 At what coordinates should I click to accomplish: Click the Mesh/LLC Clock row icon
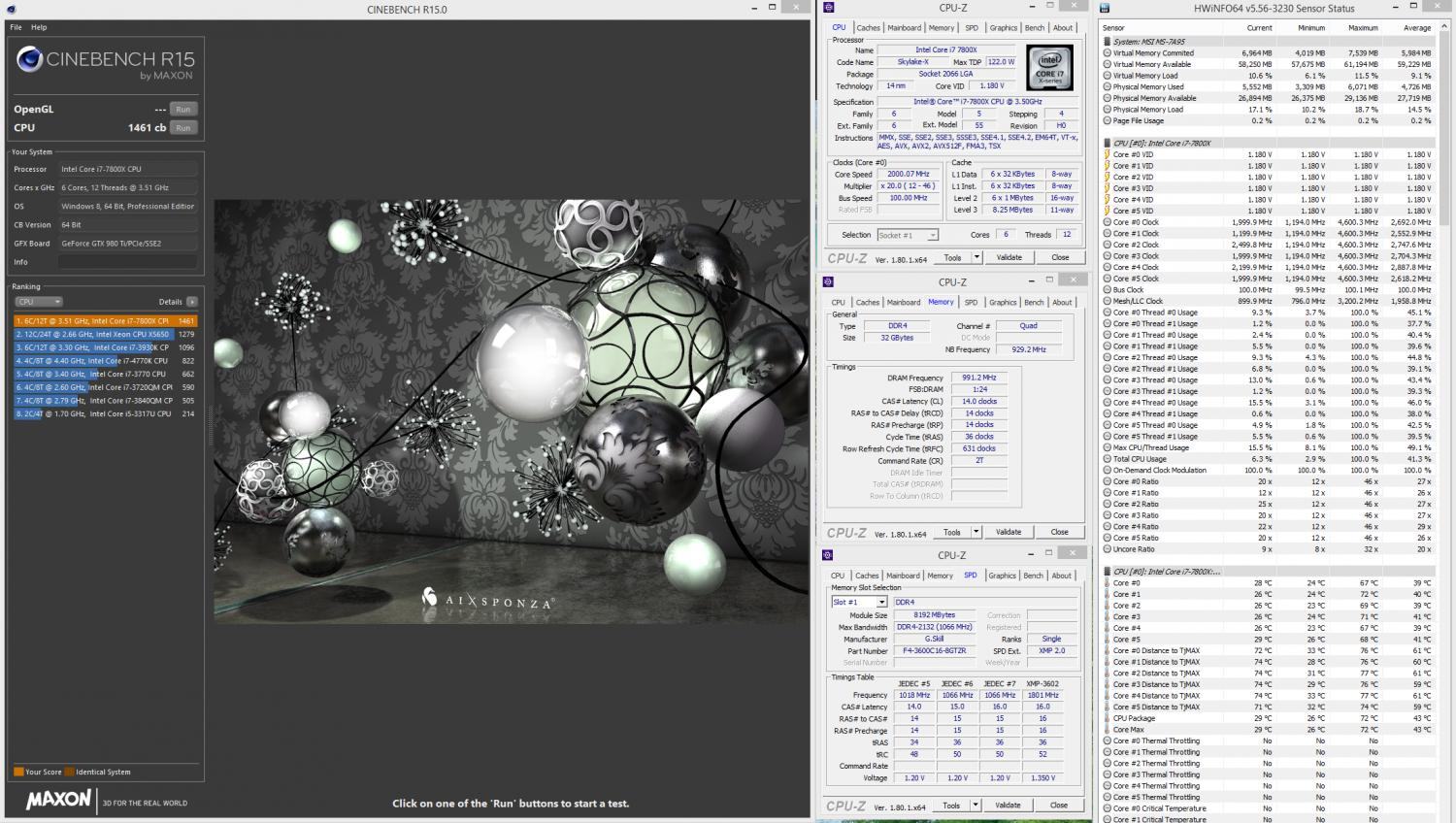[x=1108, y=301]
